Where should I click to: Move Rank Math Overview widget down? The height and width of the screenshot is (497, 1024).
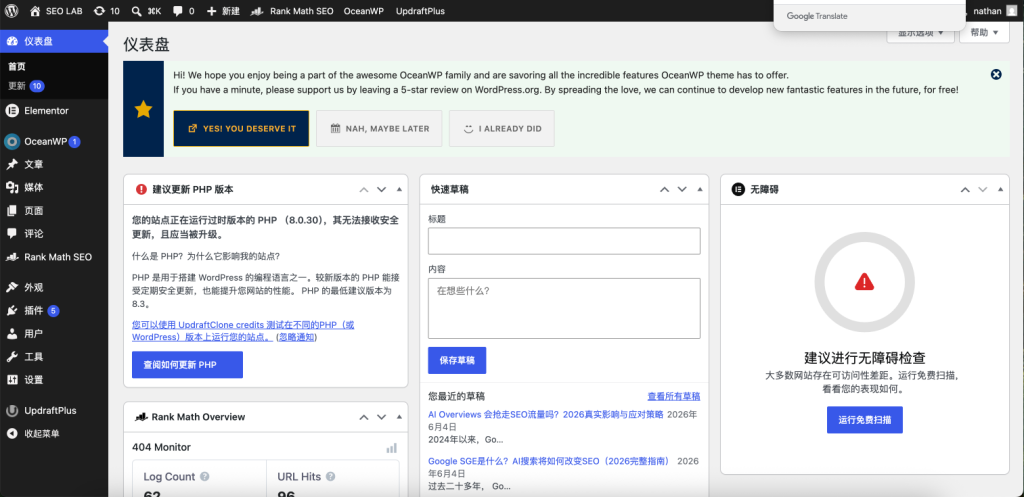click(x=381, y=417)
